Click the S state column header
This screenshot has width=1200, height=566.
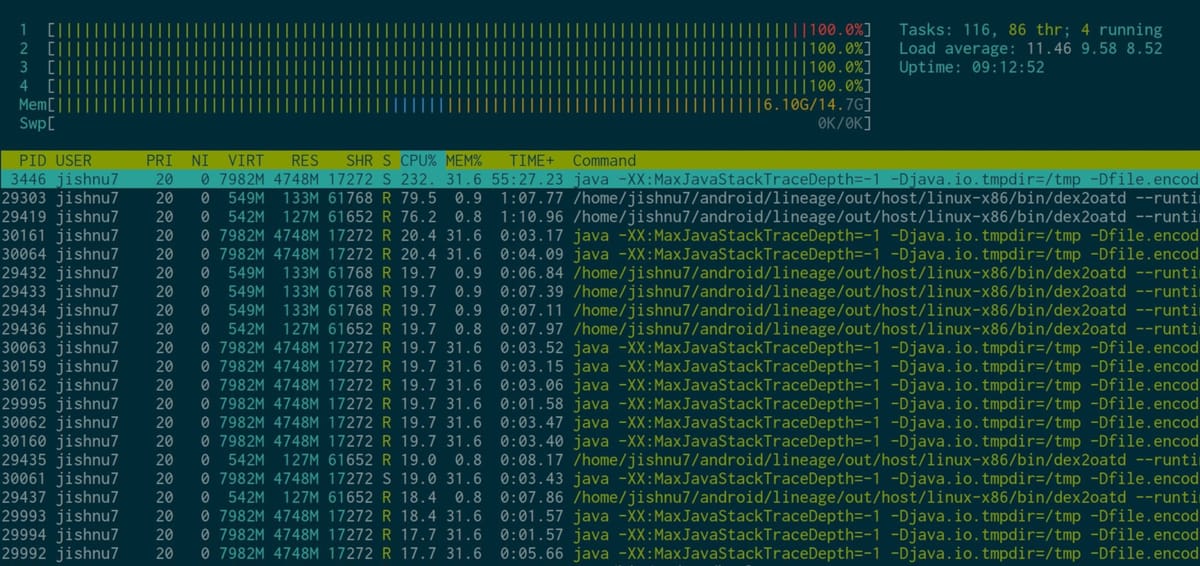tap(387, 160)
